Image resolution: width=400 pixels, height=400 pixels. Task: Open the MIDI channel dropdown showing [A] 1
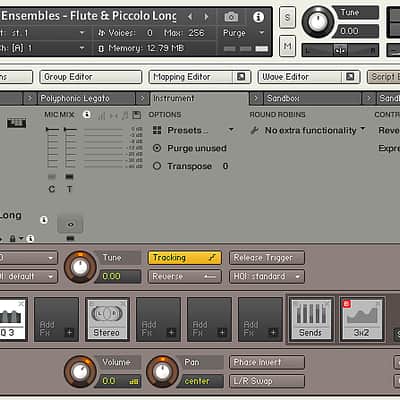click(x=82, y=48)
